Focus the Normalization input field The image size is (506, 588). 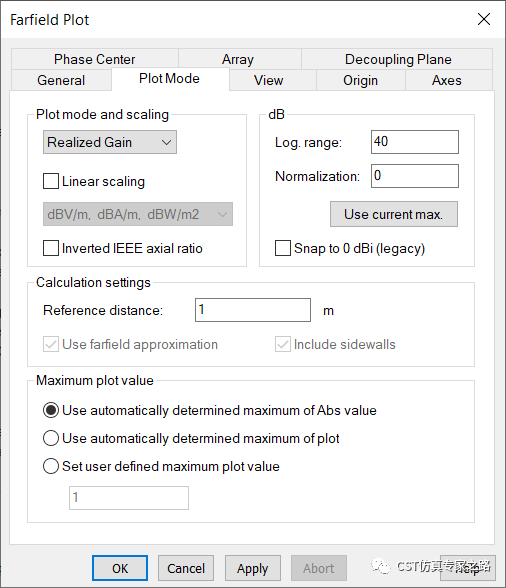point(415,176)
